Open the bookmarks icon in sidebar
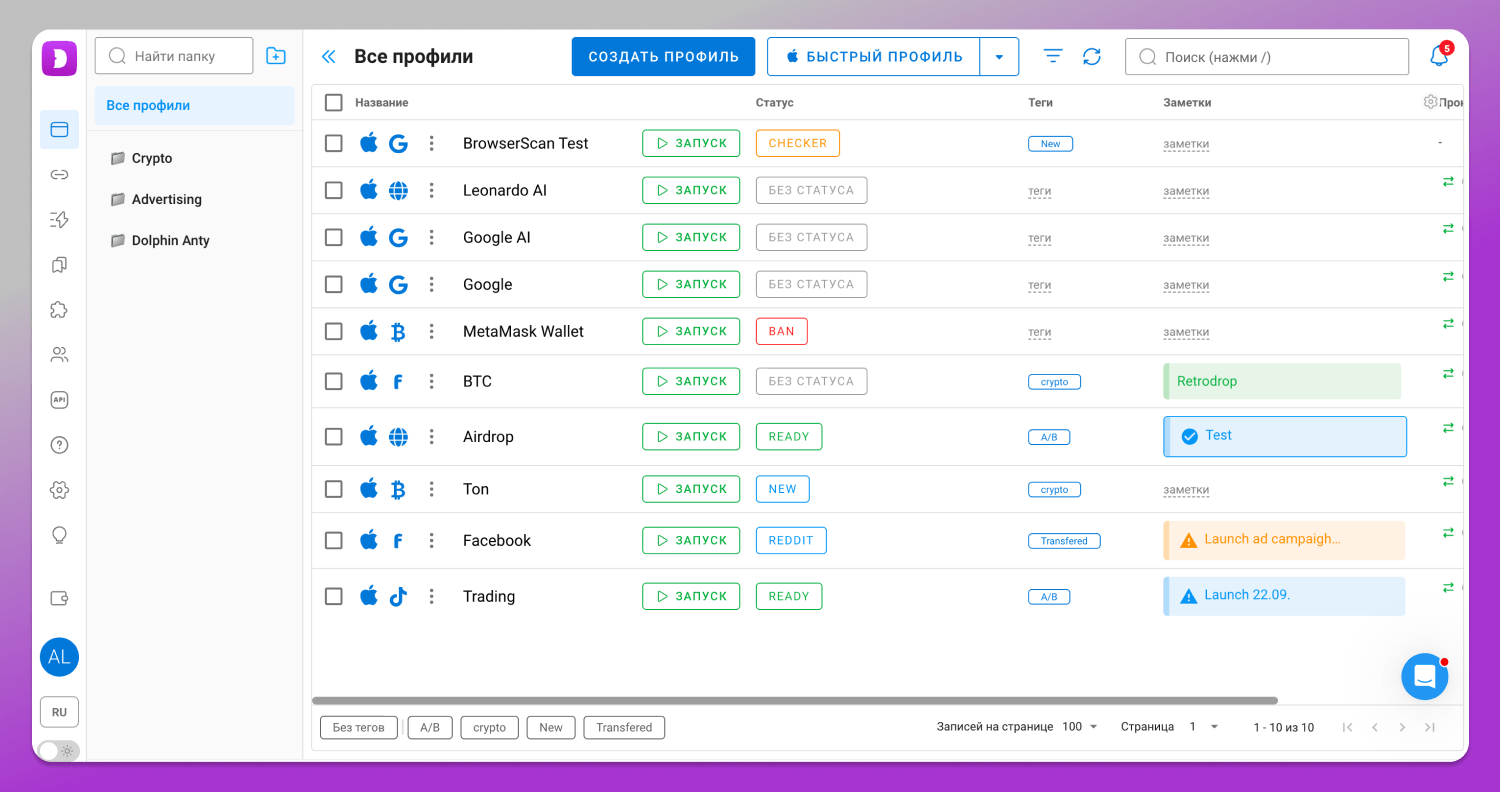The width and height of the screenshot is (1500, 792). coord(59,265)
